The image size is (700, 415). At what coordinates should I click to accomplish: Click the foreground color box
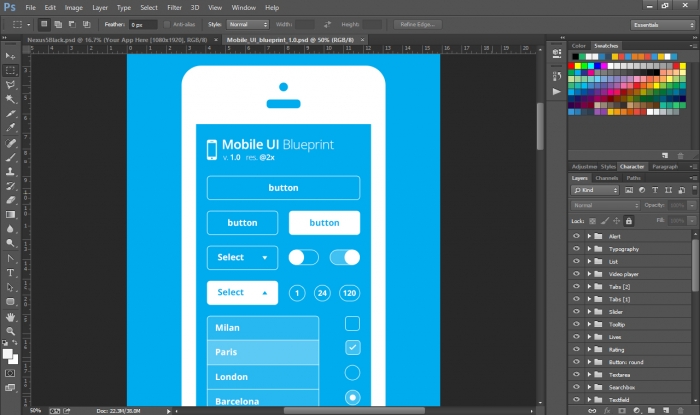[7, 354]
